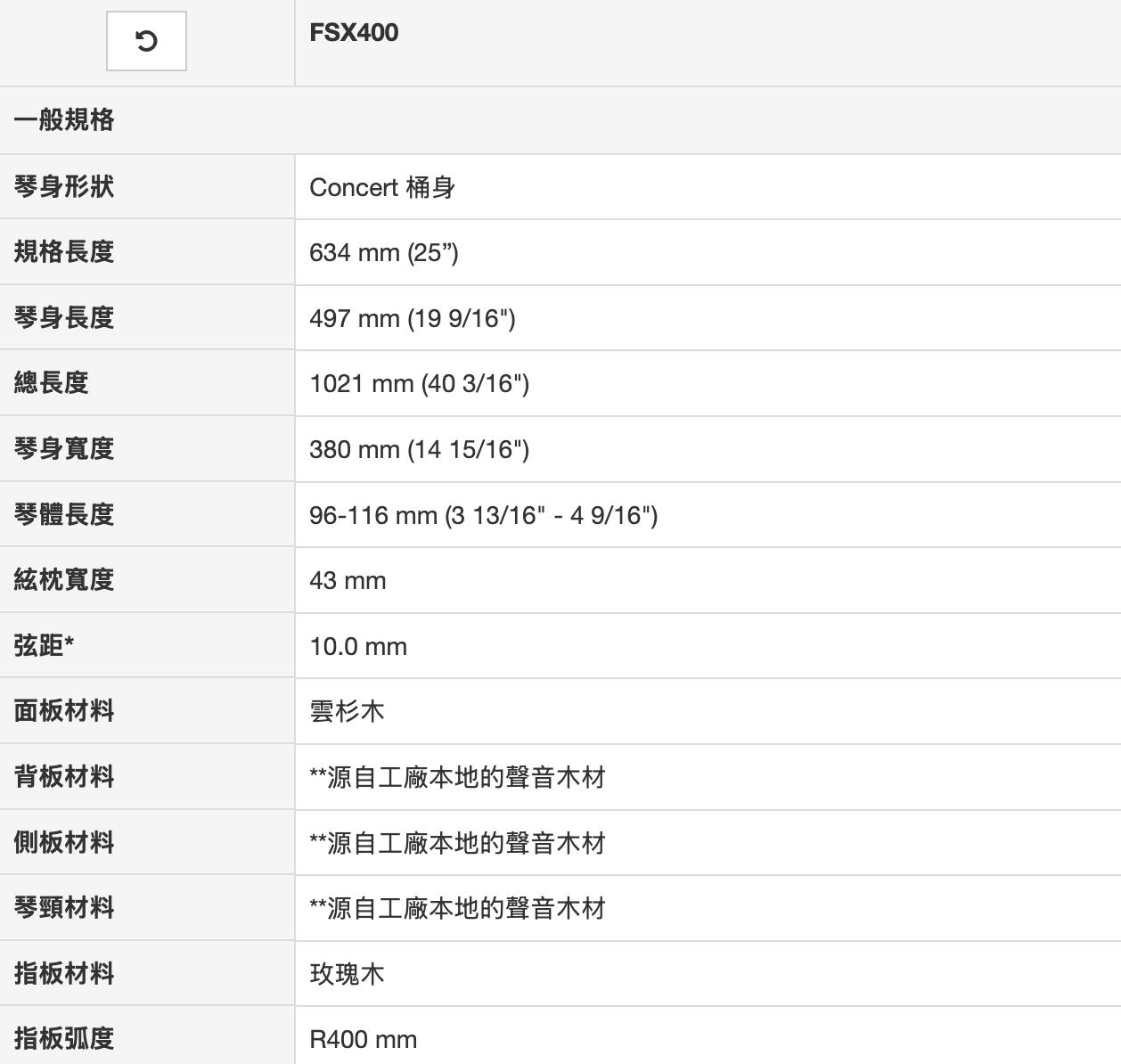Image resolution: width=1121 pixels, height=1064 pixels.
Task: Click the value 1021 mm (40 3/16")
Action: click(x=420, y=384)
